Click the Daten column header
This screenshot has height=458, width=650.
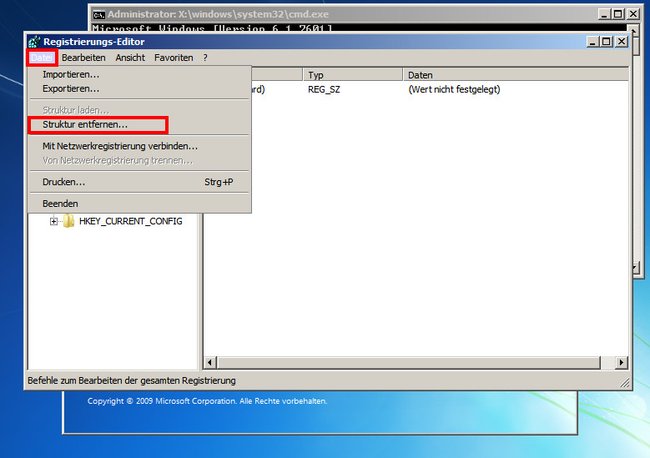click(516, 75)
